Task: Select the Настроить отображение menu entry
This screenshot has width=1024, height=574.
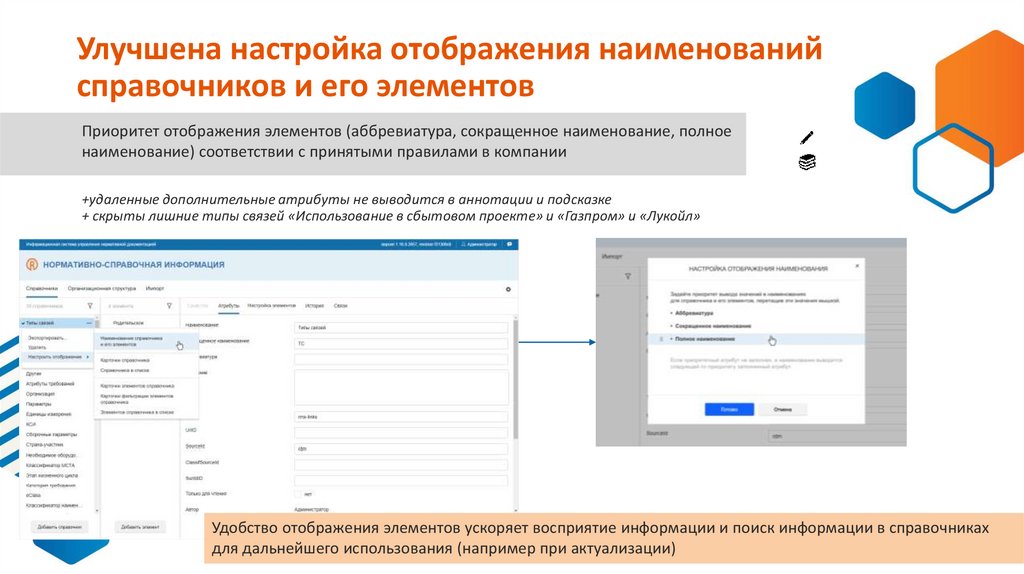Action: 56,357
